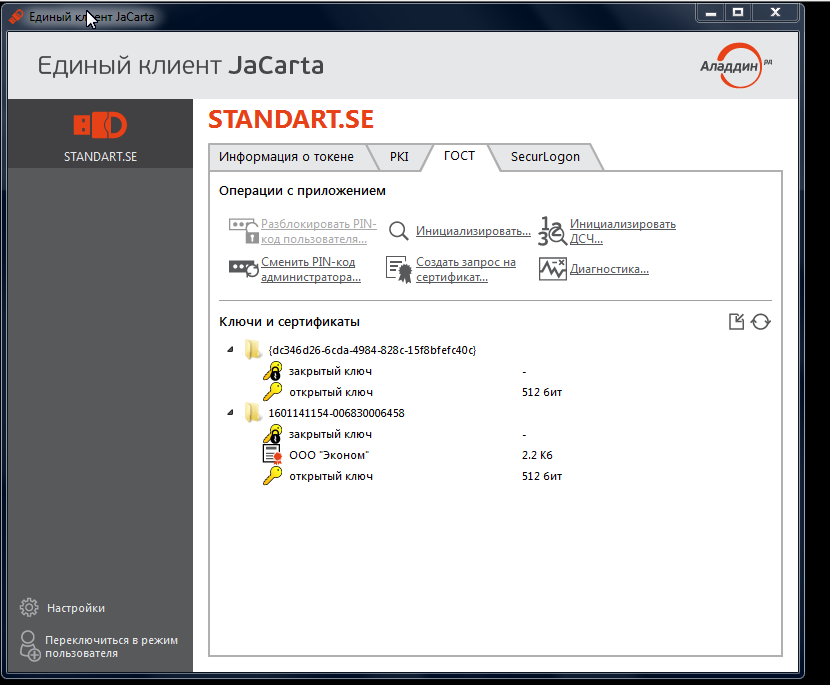Switch to the PKI tab
This screenshot has width=830, height=685.
[x=399, y=157]
